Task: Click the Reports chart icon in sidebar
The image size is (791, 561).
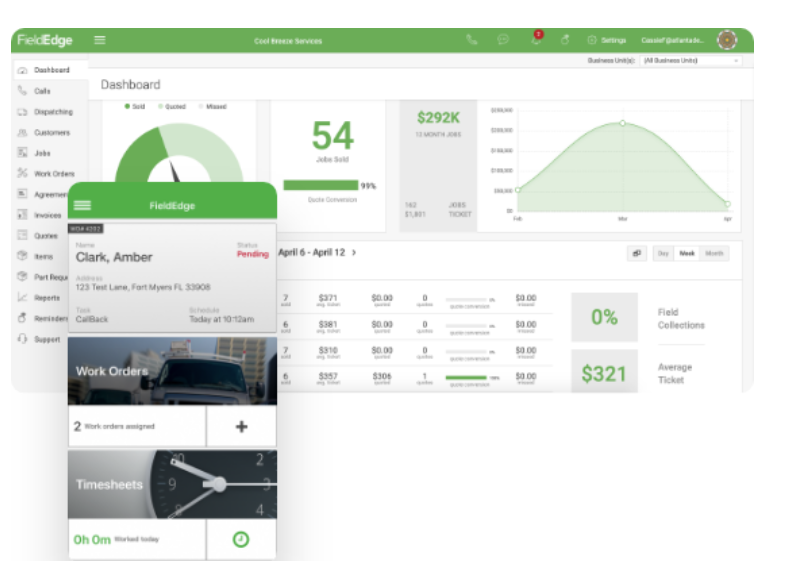Action: tap(22, 297)
